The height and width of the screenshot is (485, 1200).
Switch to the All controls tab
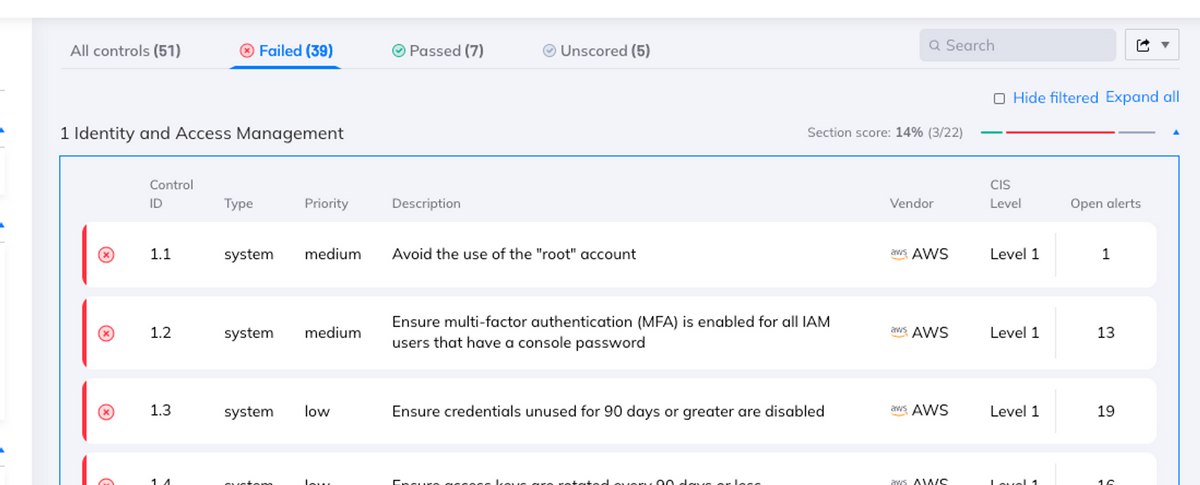click(125, 50)
